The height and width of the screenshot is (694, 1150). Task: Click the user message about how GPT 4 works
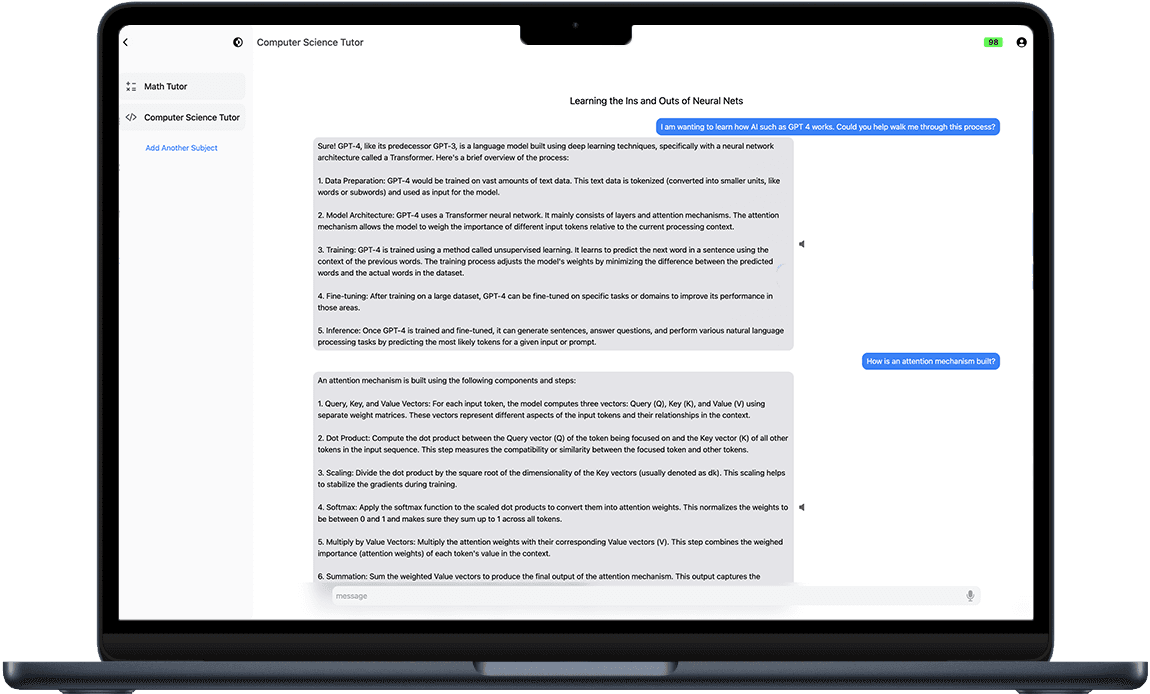click(828, 127)
